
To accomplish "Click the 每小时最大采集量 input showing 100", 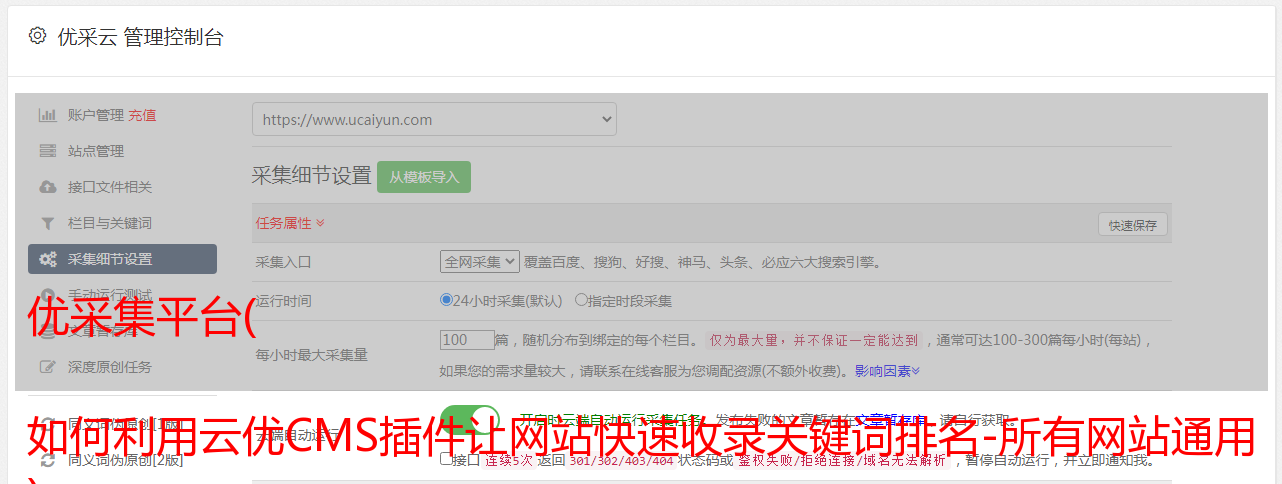I will [x=467, y=340].
